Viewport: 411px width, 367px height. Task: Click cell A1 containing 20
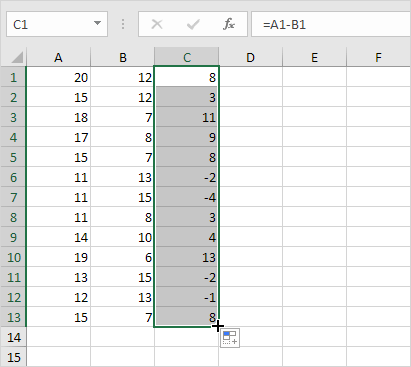click(58, 77)
